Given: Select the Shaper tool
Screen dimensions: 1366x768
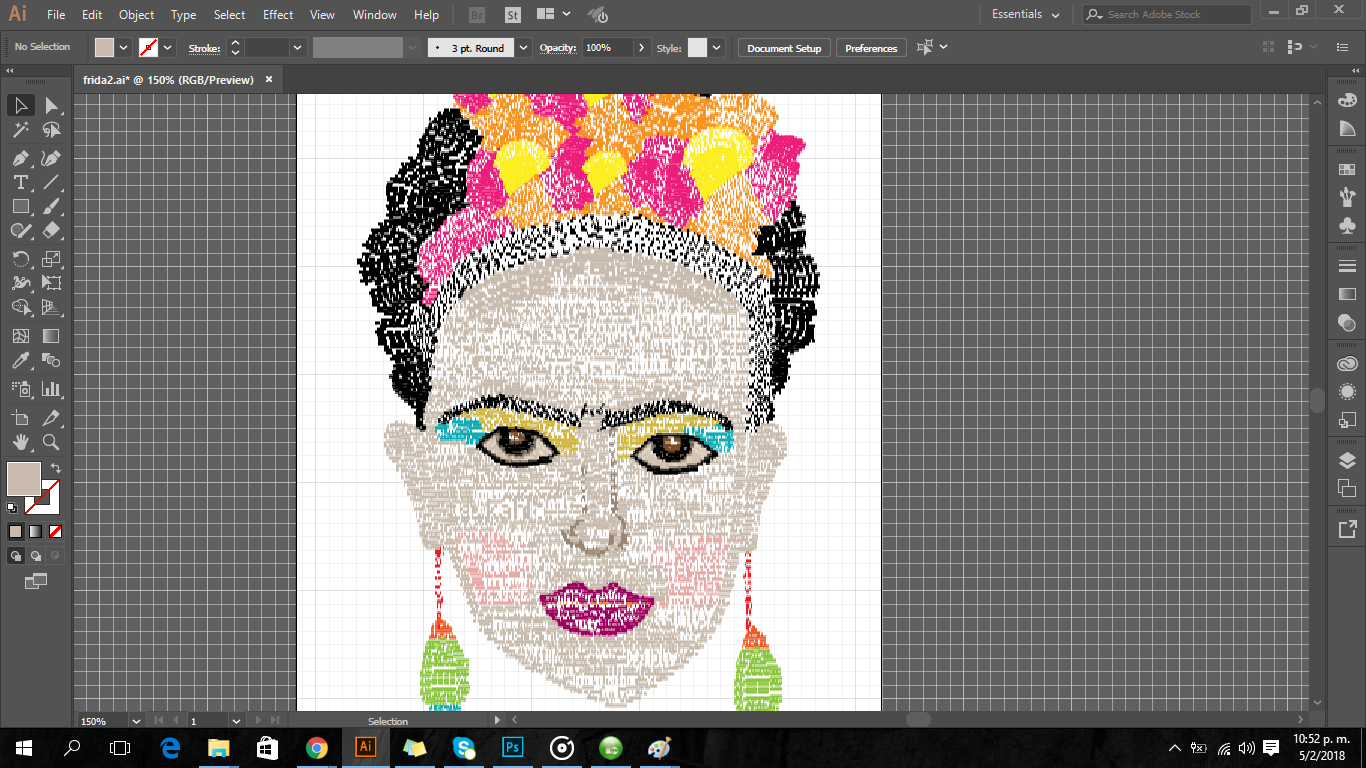Looking at the screenshot, I should pos(20,231).
